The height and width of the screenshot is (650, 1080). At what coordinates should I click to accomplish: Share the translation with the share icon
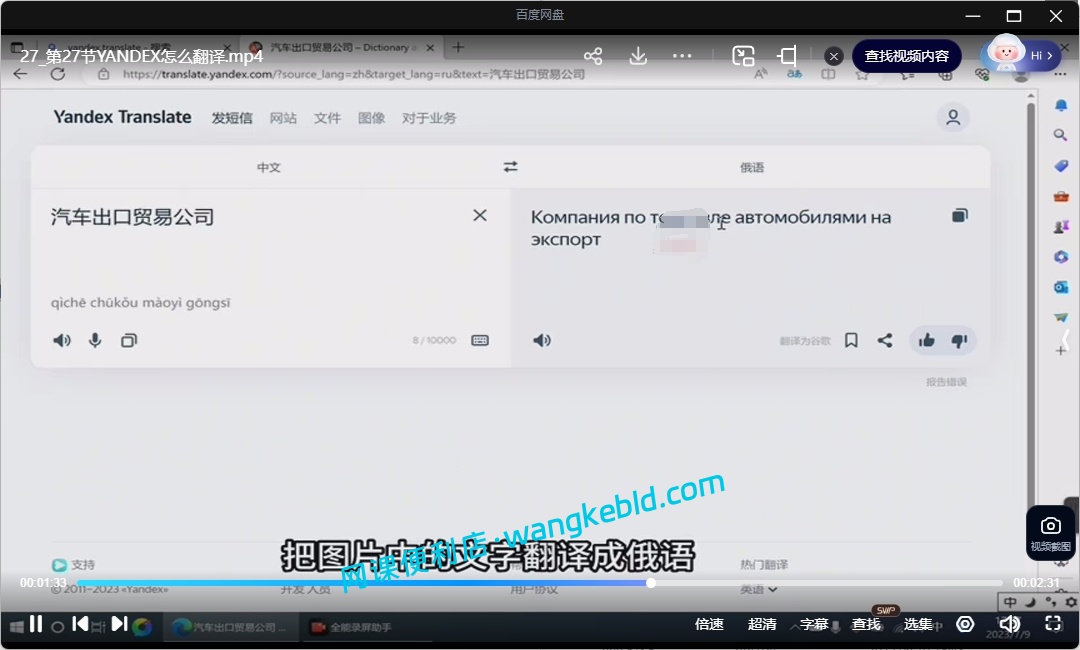[885, 340]
